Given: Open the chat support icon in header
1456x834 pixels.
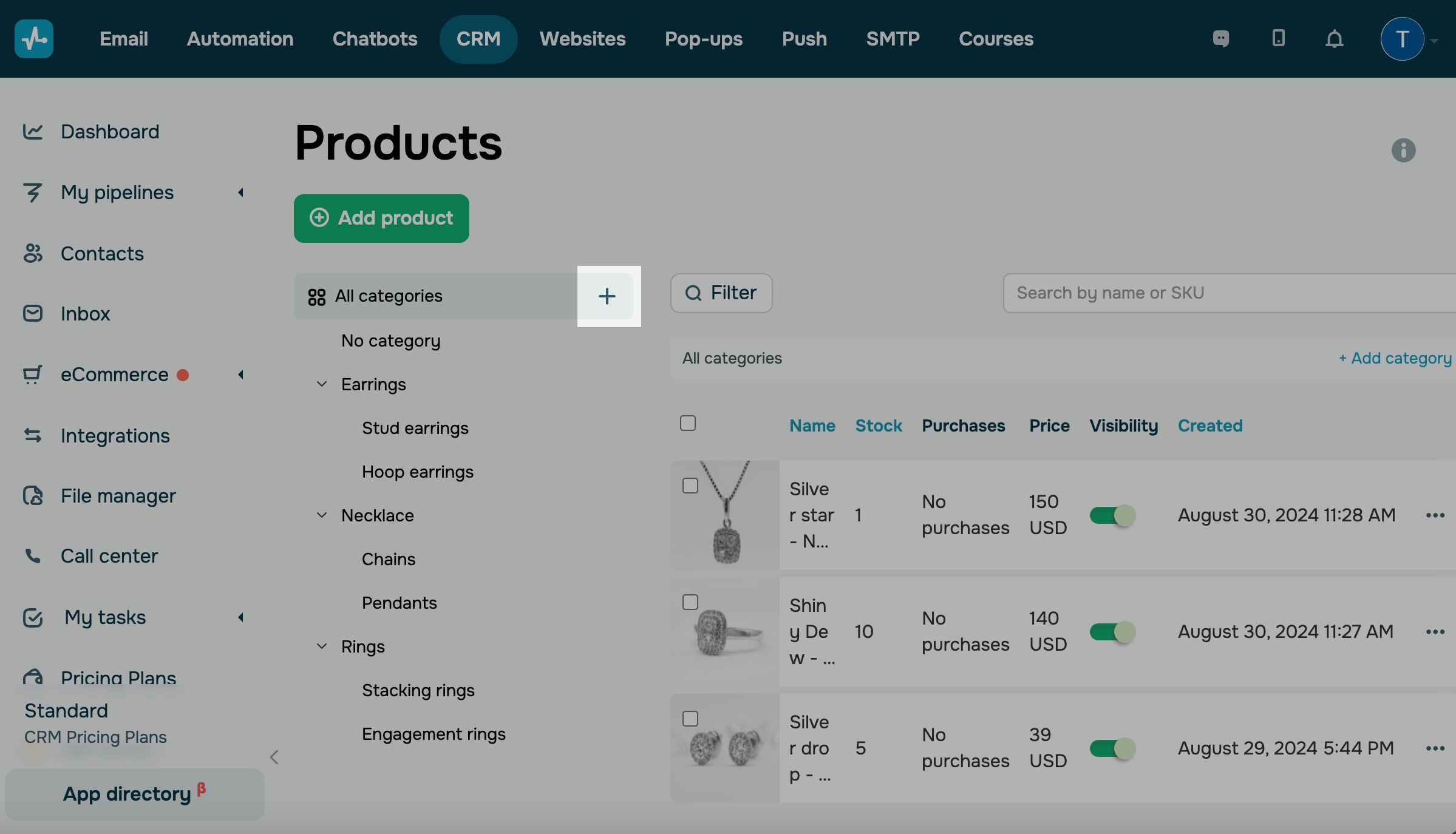Looking at the screenshot, I should tap(1220, 38).
